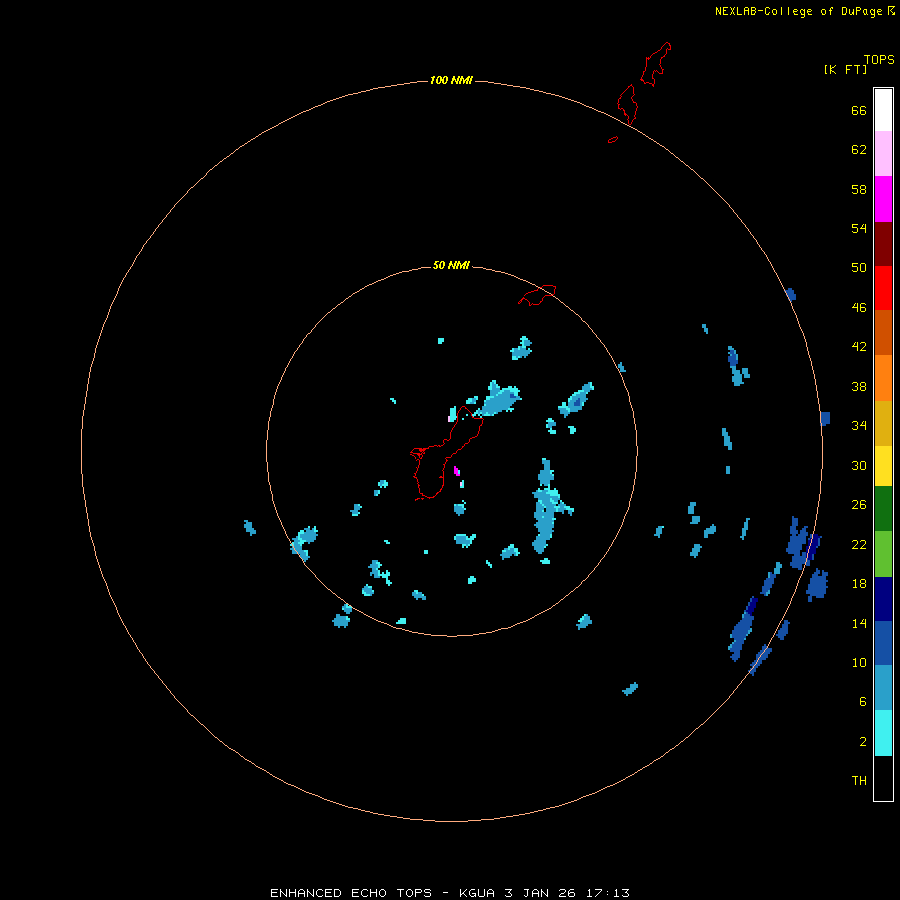Click the steel blue 14 kft swatch
The height and width of the screenshot is (900, 900).
pos(883,688)
